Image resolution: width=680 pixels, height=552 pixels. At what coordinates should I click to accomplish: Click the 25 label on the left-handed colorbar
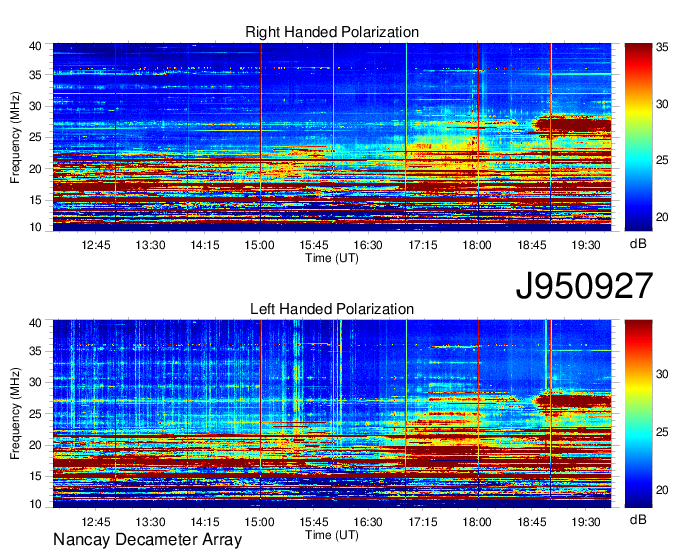pyautogui.click(x=662, y=432)
